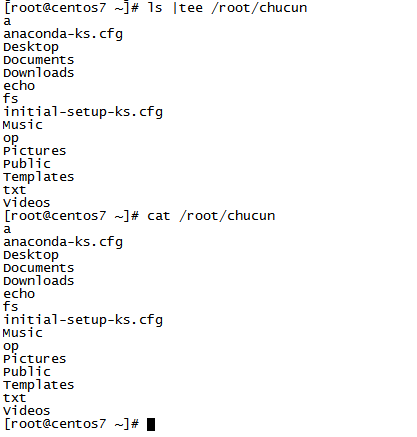The width and height of the screenshot is (417, 437).
Task: Click the first 'Desktop' entry in ls output
Action: [31, 47]
